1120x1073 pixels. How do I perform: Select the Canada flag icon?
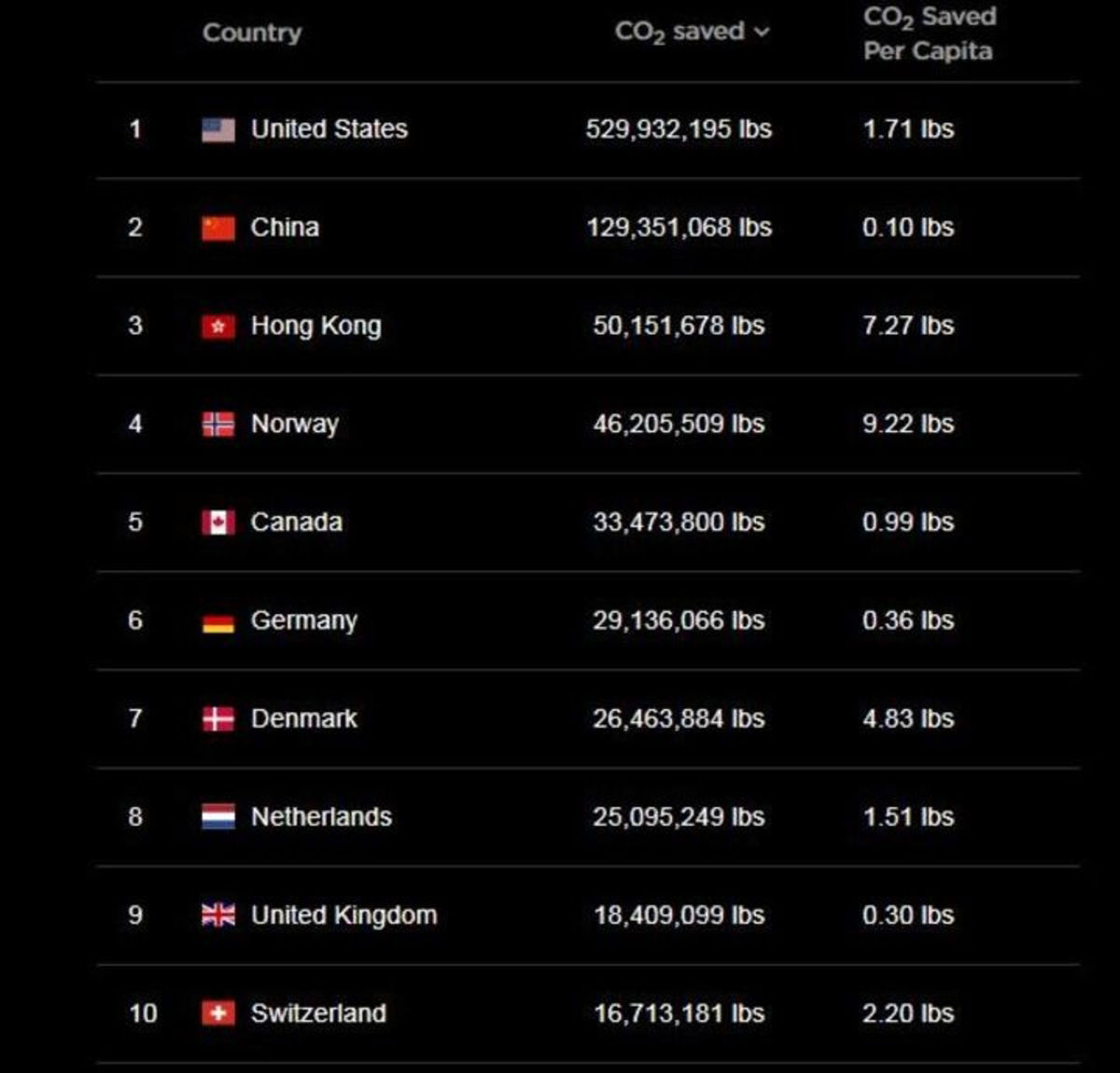[218, 523]
